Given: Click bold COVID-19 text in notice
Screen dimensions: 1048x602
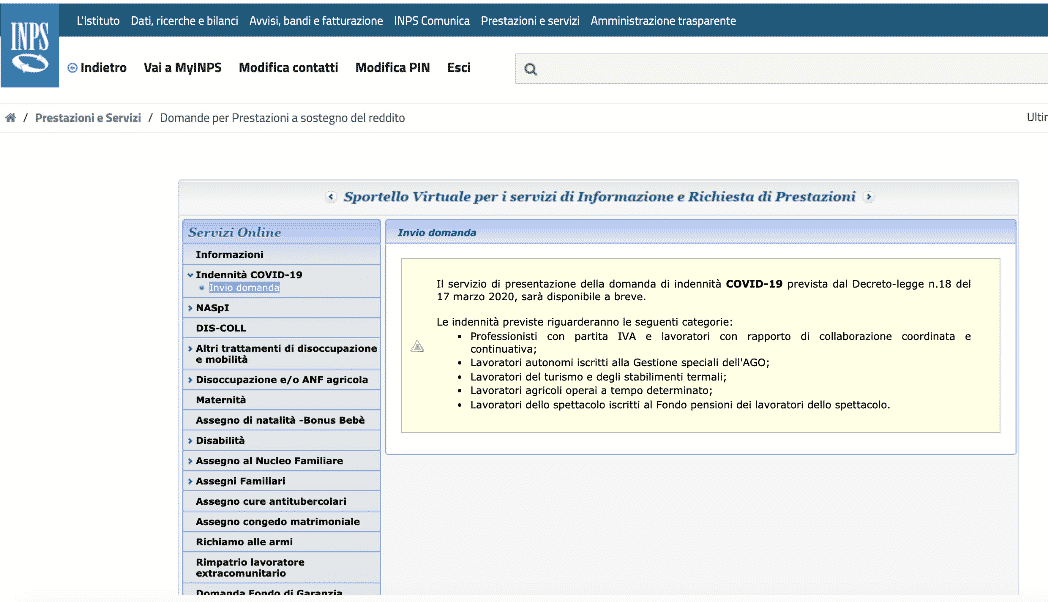Looking at the screenshot, I should (x=754, y=284).
